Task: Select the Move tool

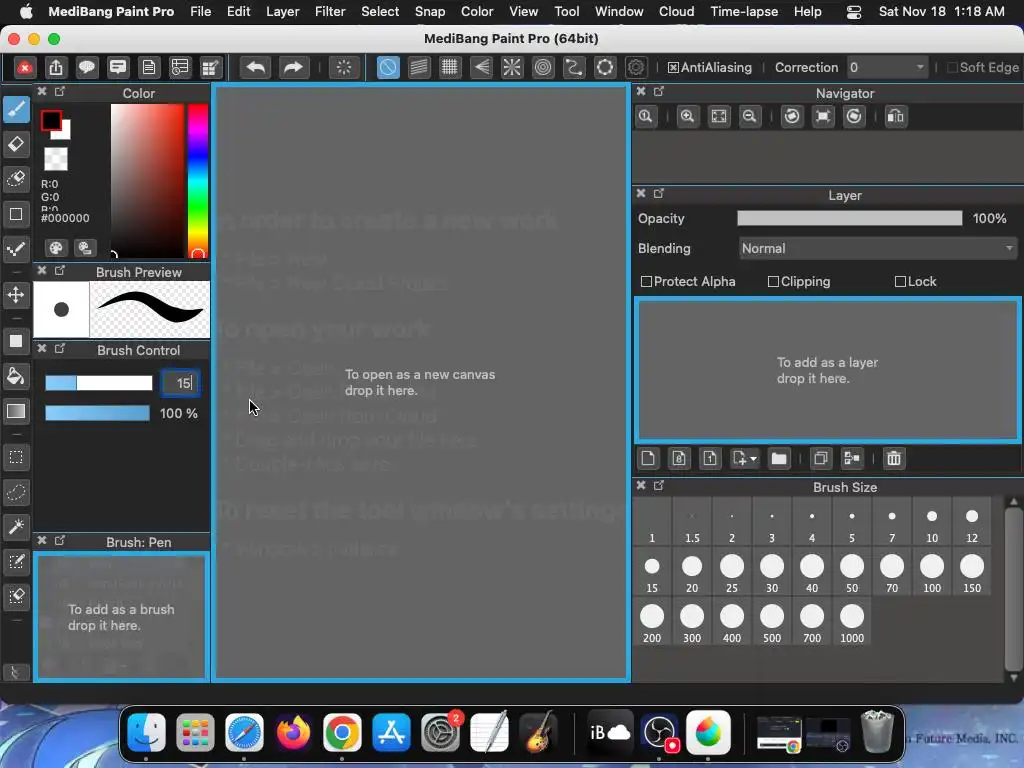Action: click(16, 295)
